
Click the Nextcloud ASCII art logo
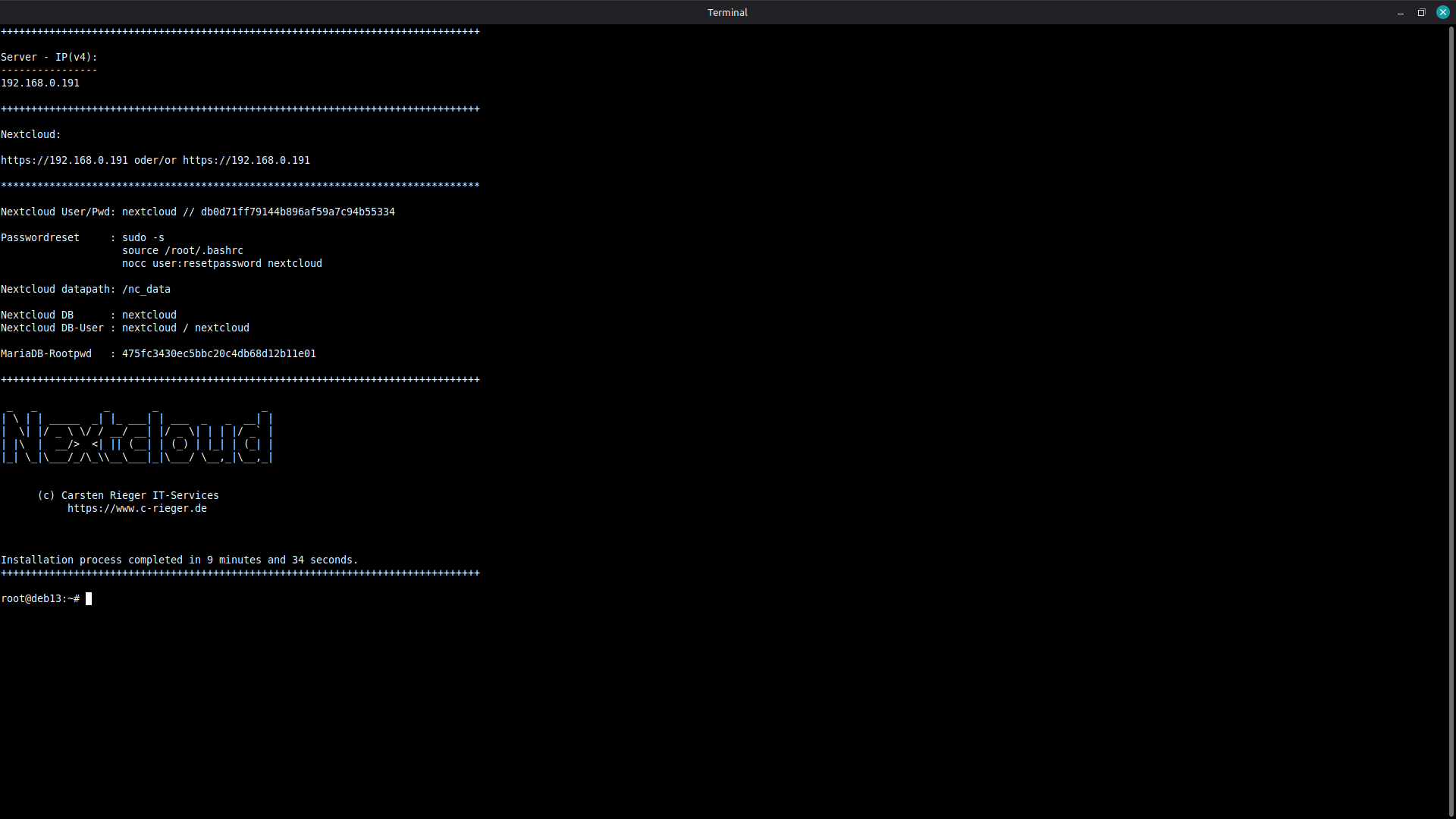click(136, 438)
